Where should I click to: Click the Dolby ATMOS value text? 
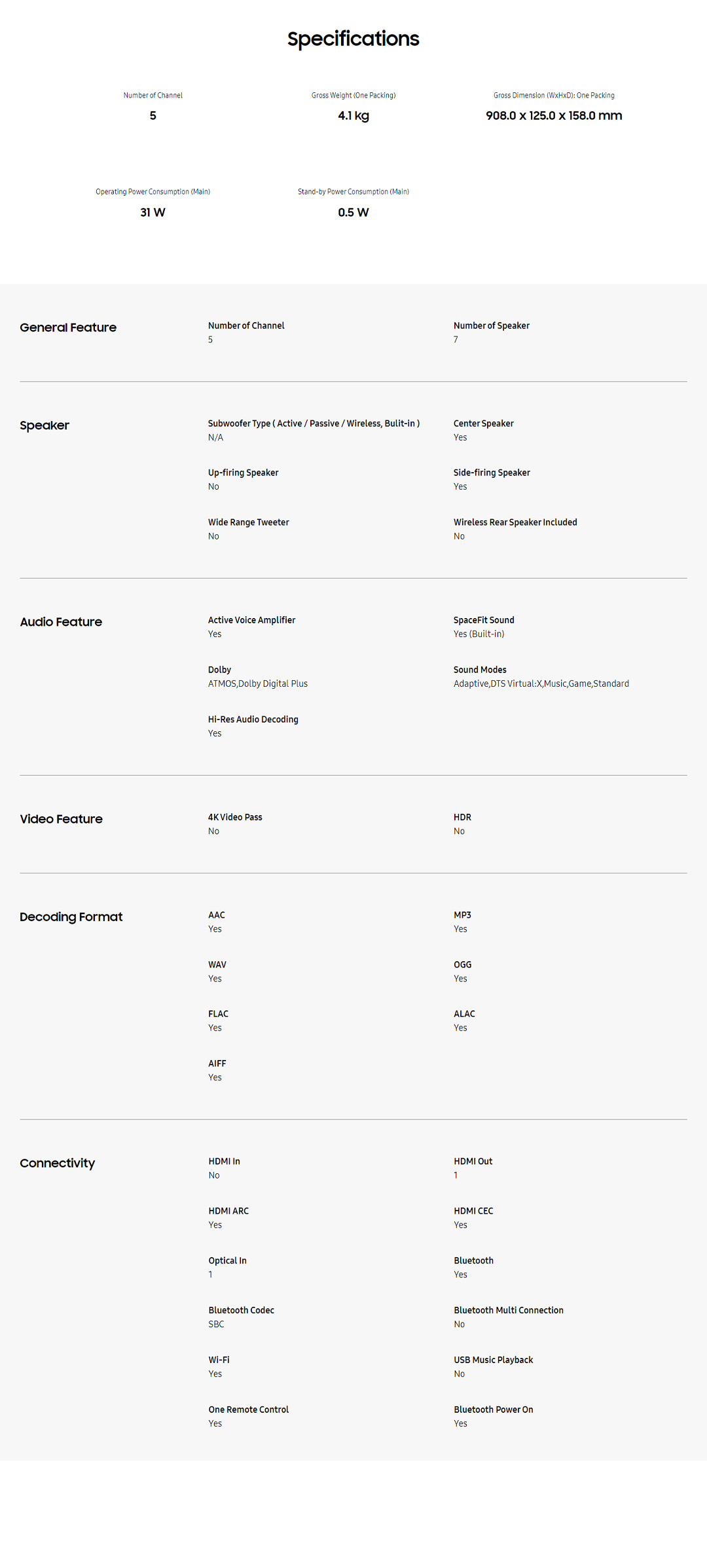[x=257, y=684]
